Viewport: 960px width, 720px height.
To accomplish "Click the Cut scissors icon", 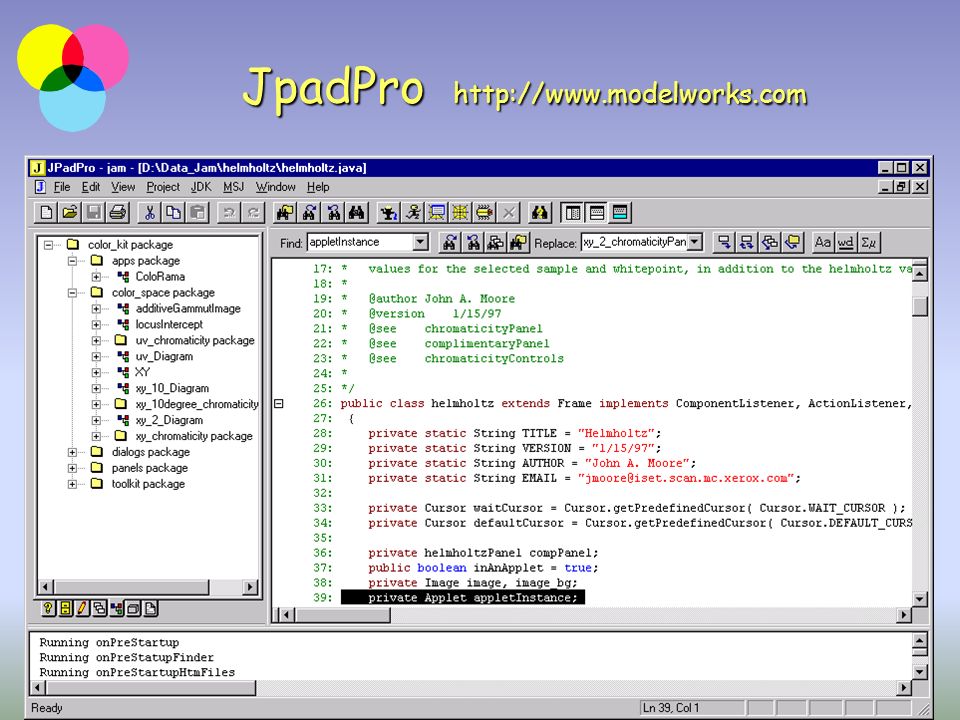I will 149,212.
